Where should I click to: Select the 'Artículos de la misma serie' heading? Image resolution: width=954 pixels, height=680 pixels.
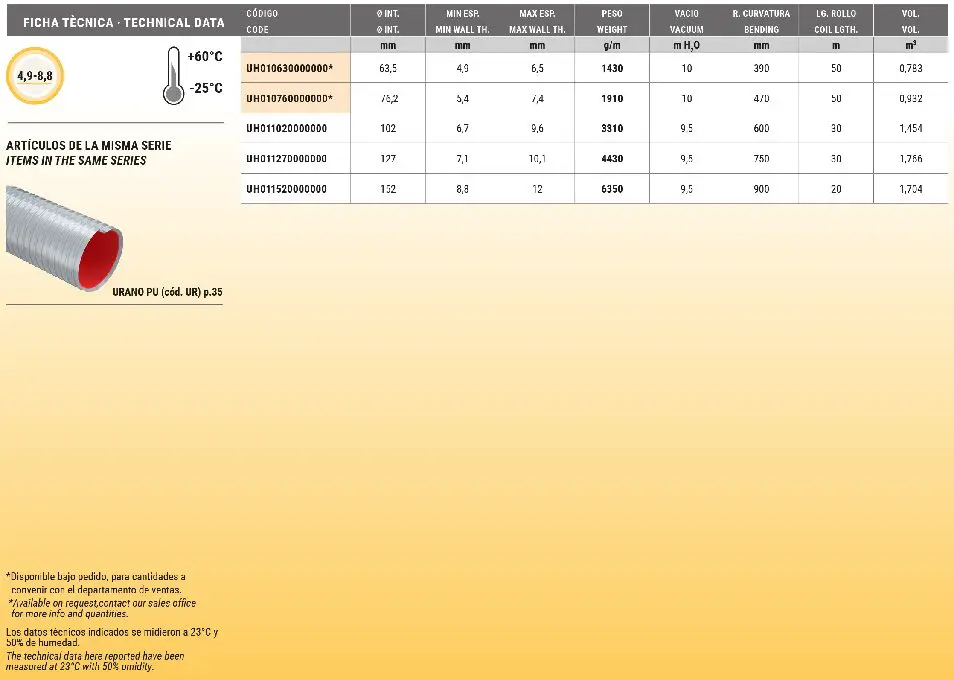tap(89, 146)
